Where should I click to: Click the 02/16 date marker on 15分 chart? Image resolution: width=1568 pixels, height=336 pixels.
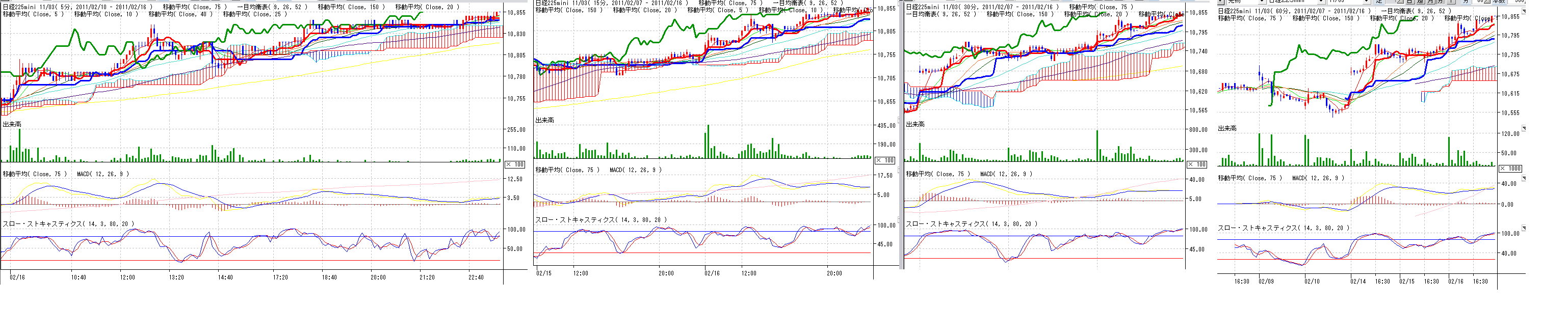click(712, 273)
